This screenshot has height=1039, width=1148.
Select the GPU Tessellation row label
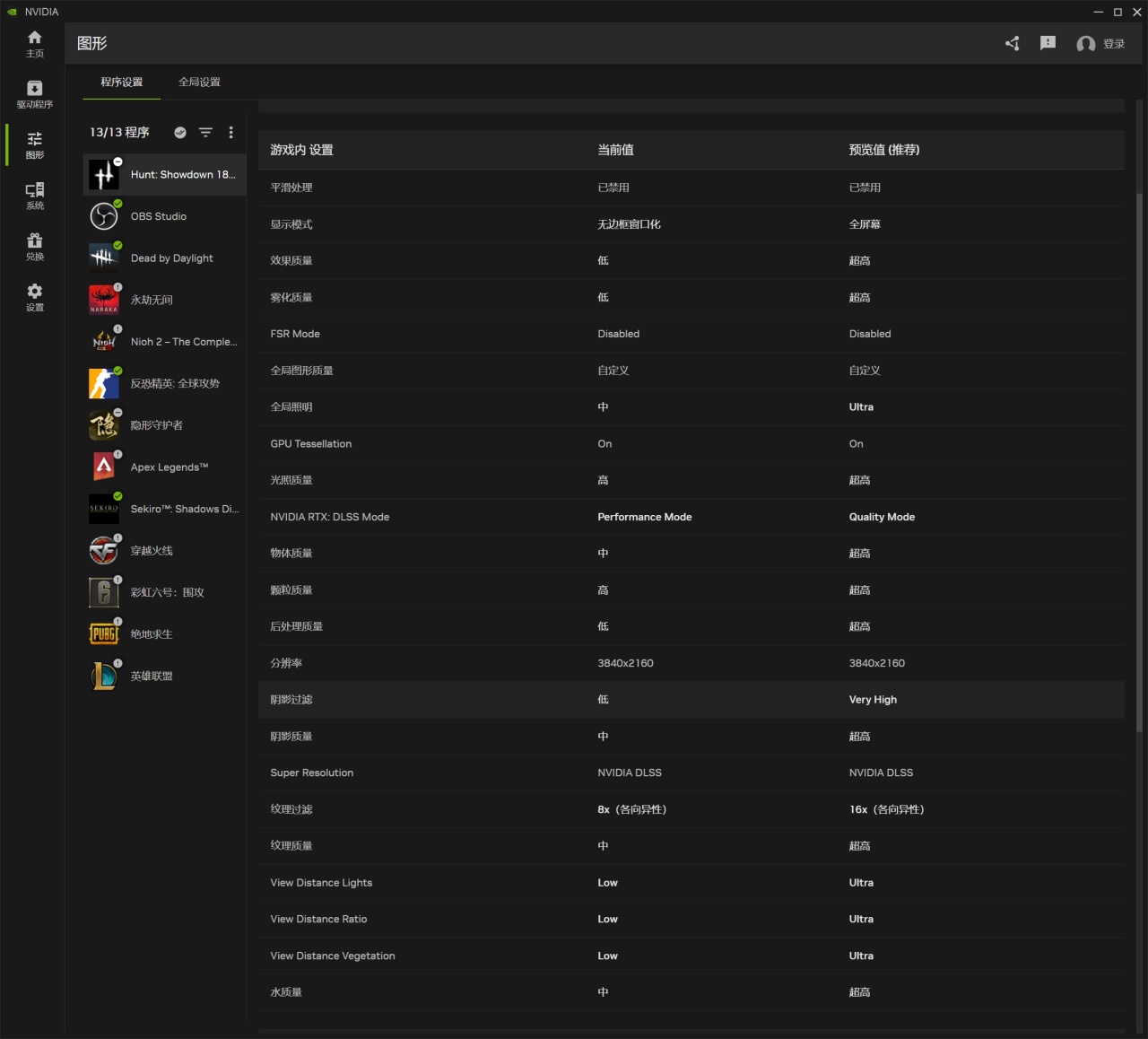click(311, 444)
